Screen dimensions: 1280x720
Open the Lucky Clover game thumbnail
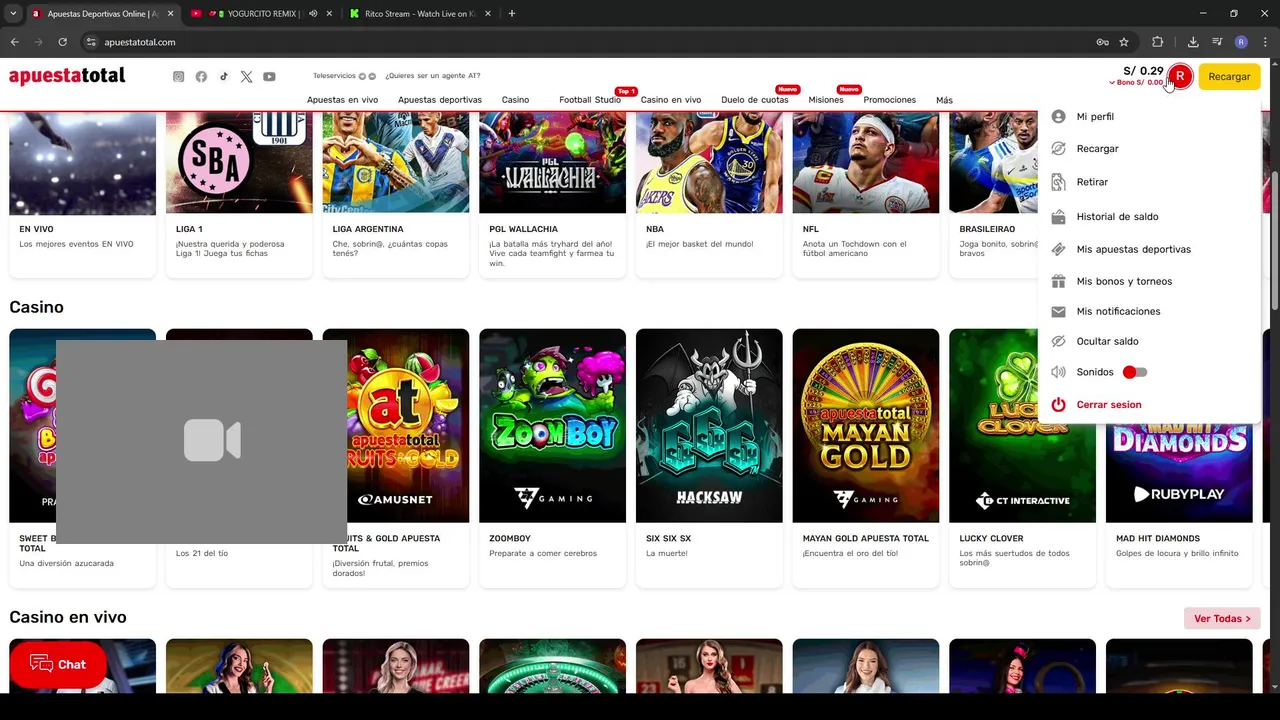point(1022,426)
